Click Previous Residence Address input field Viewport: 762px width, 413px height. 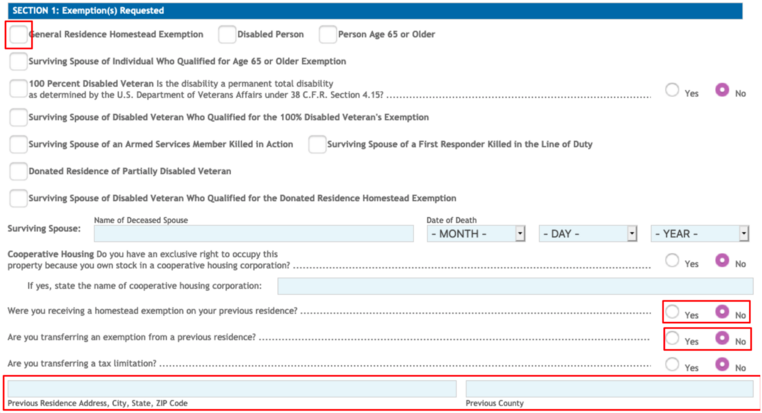(x=232, y=389)
